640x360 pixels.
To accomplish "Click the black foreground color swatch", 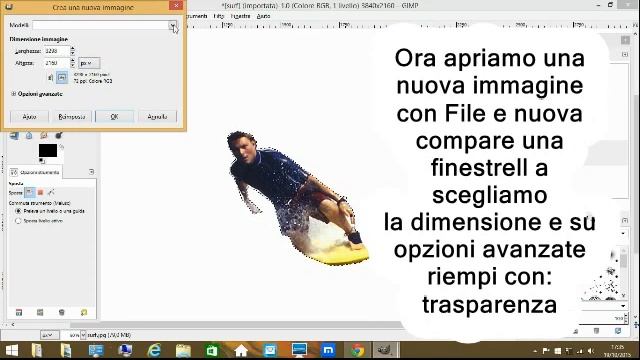I will [x=48, y=150].
